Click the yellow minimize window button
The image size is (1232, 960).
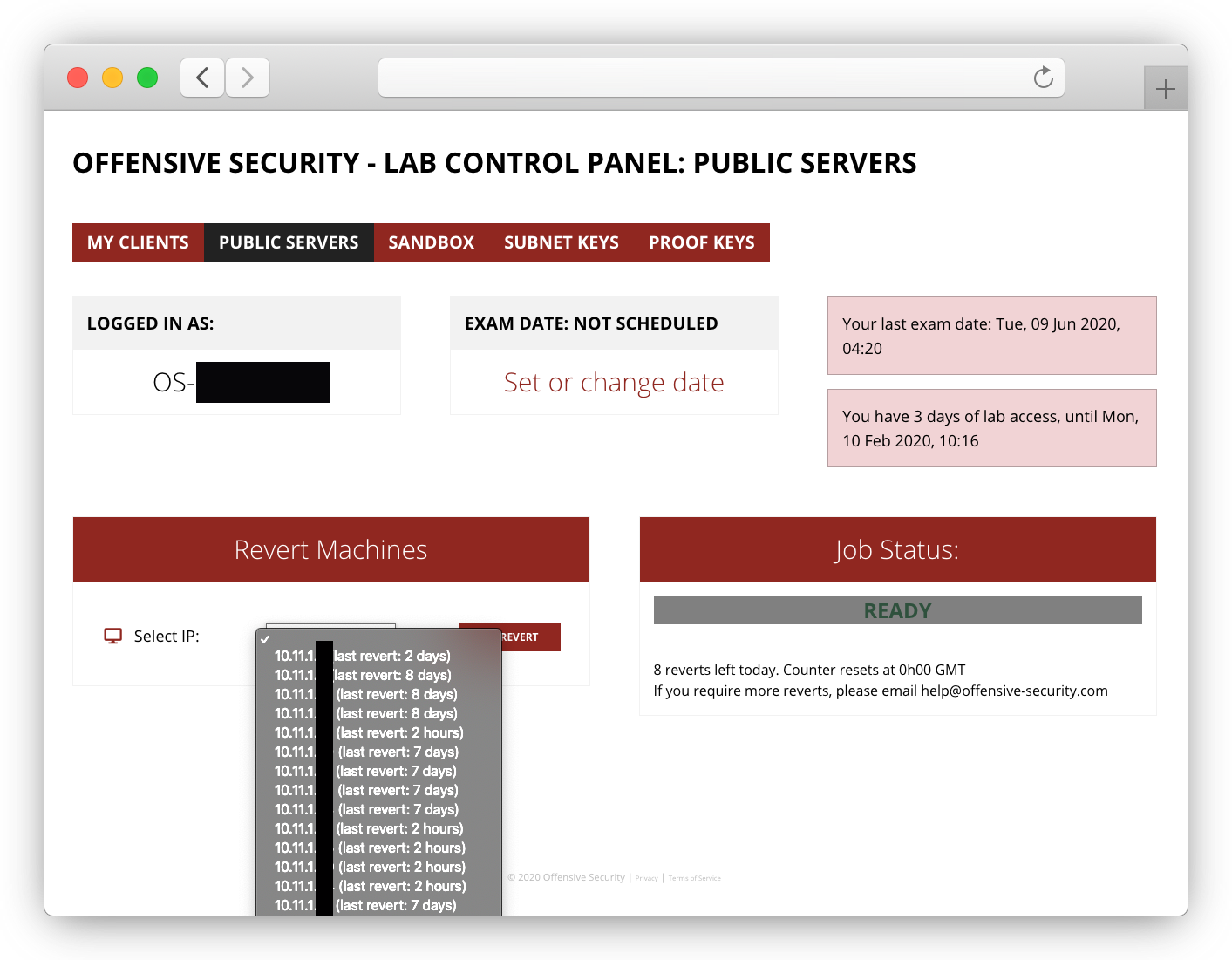[x=112, y=78]
